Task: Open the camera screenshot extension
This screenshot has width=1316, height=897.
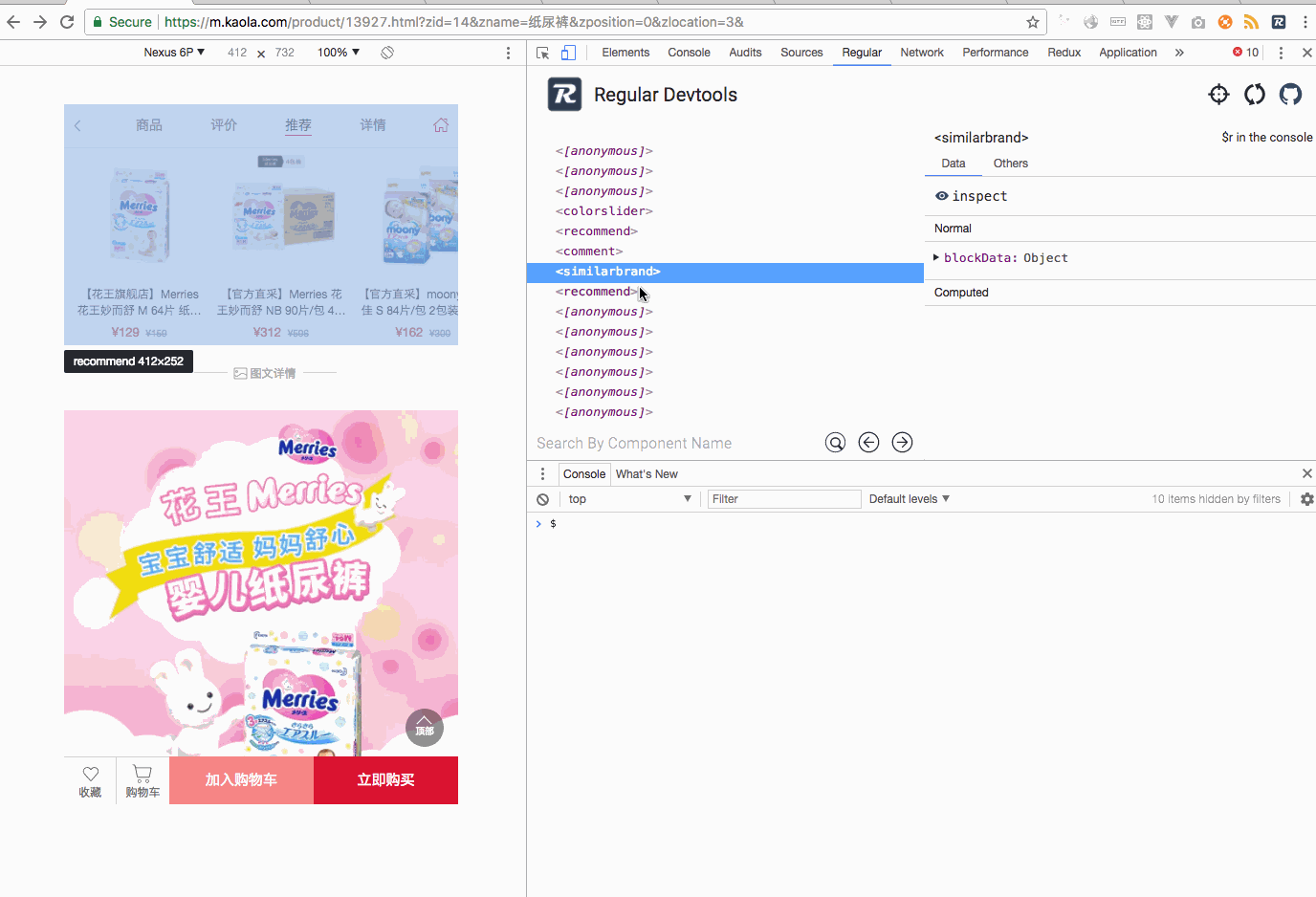Action: [x=1198, y=22]
